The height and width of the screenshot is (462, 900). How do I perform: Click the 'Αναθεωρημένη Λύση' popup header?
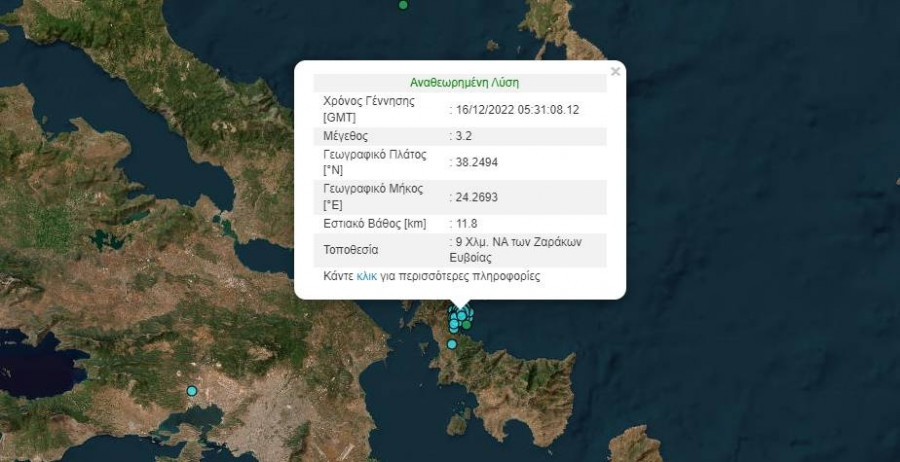464,83
